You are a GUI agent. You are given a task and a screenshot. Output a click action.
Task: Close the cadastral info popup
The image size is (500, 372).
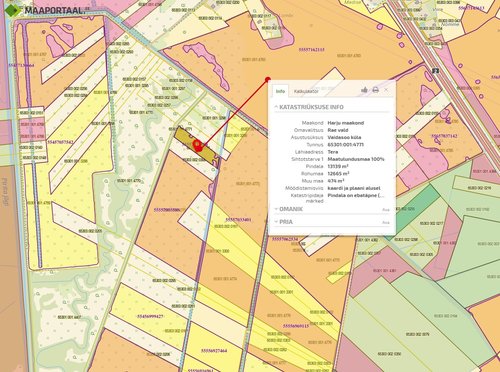(386, 90)
